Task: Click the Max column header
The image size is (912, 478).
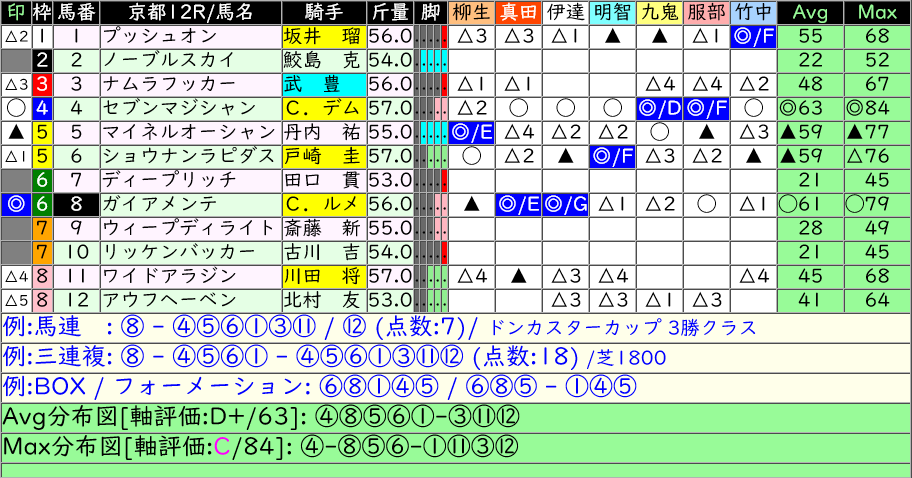Action: (877, 12)
